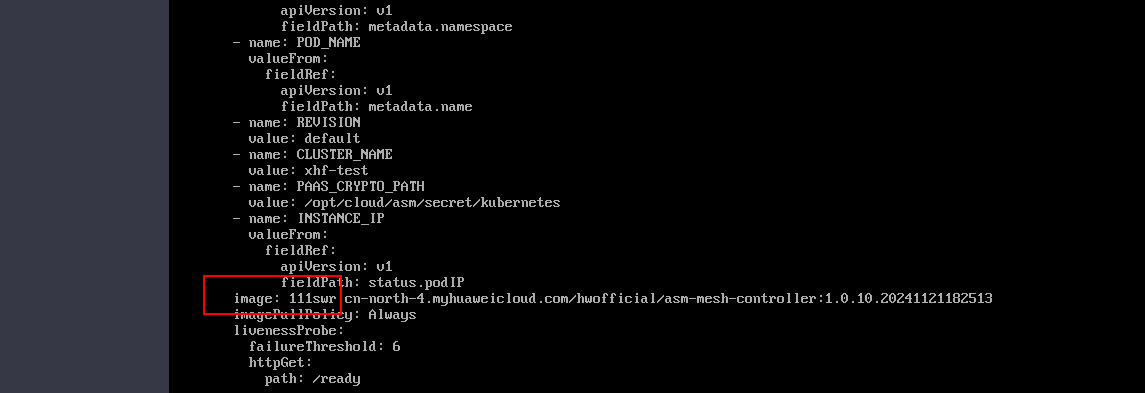This screenshot has height=393, width=1145.
Task: Click the imagePullPolicy: Always line
Action: click(x=324, y=315)
